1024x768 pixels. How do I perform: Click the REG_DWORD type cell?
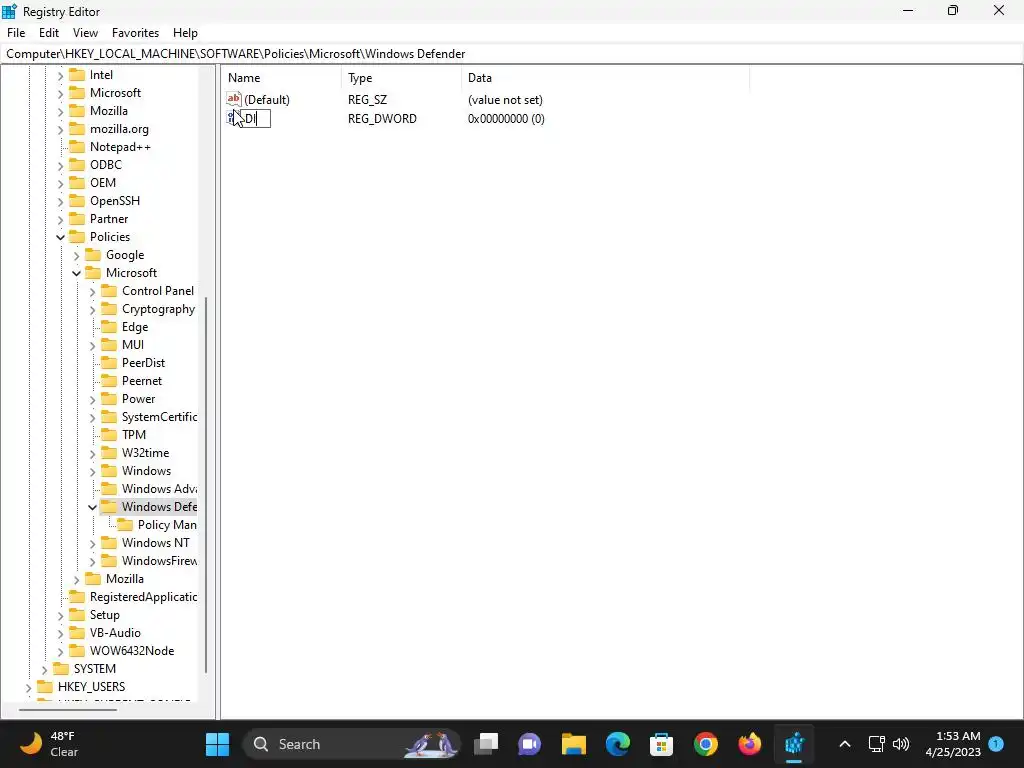click(x=382, y=119)
